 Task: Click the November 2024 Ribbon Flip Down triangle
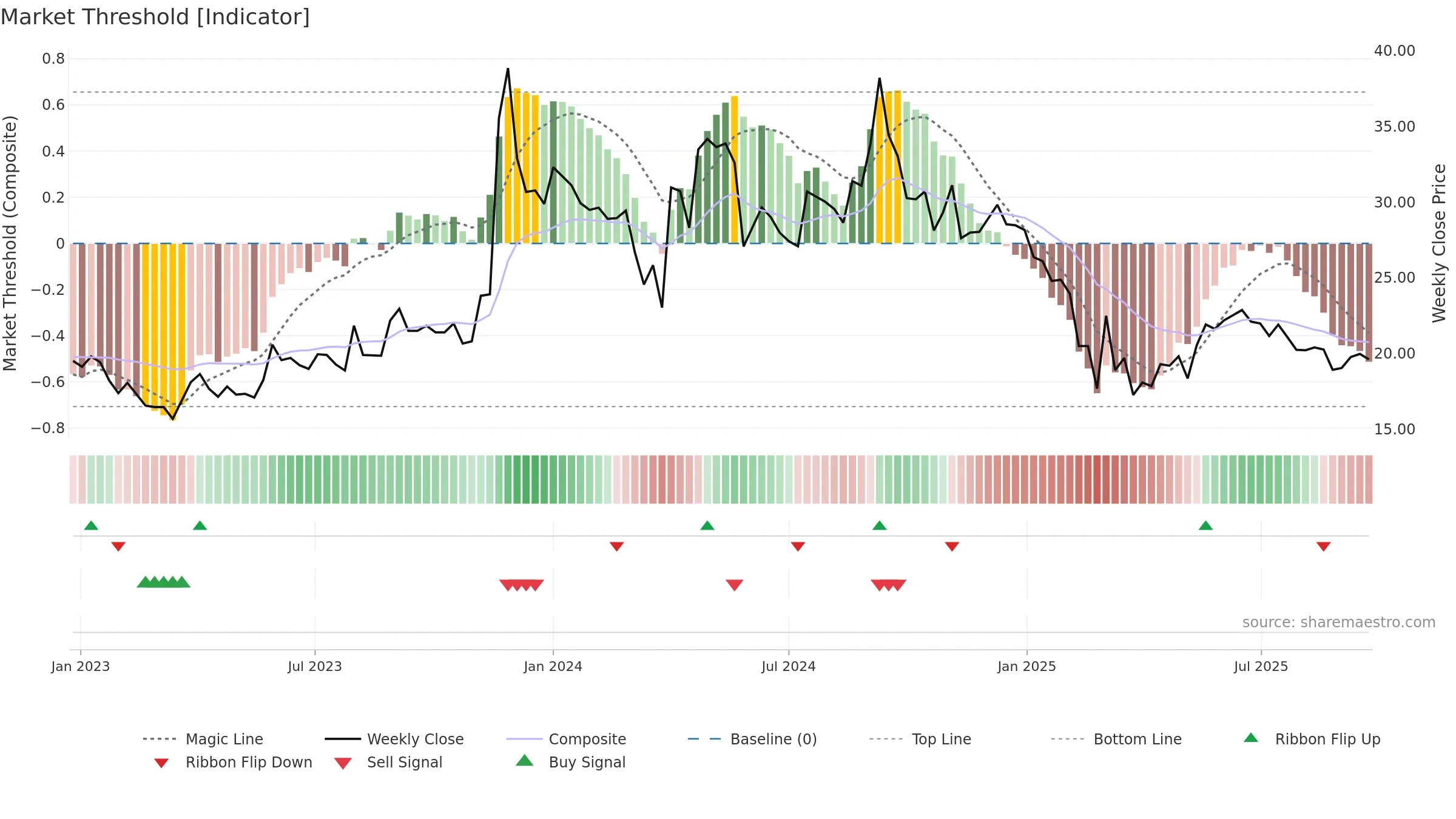click(952, 547)
